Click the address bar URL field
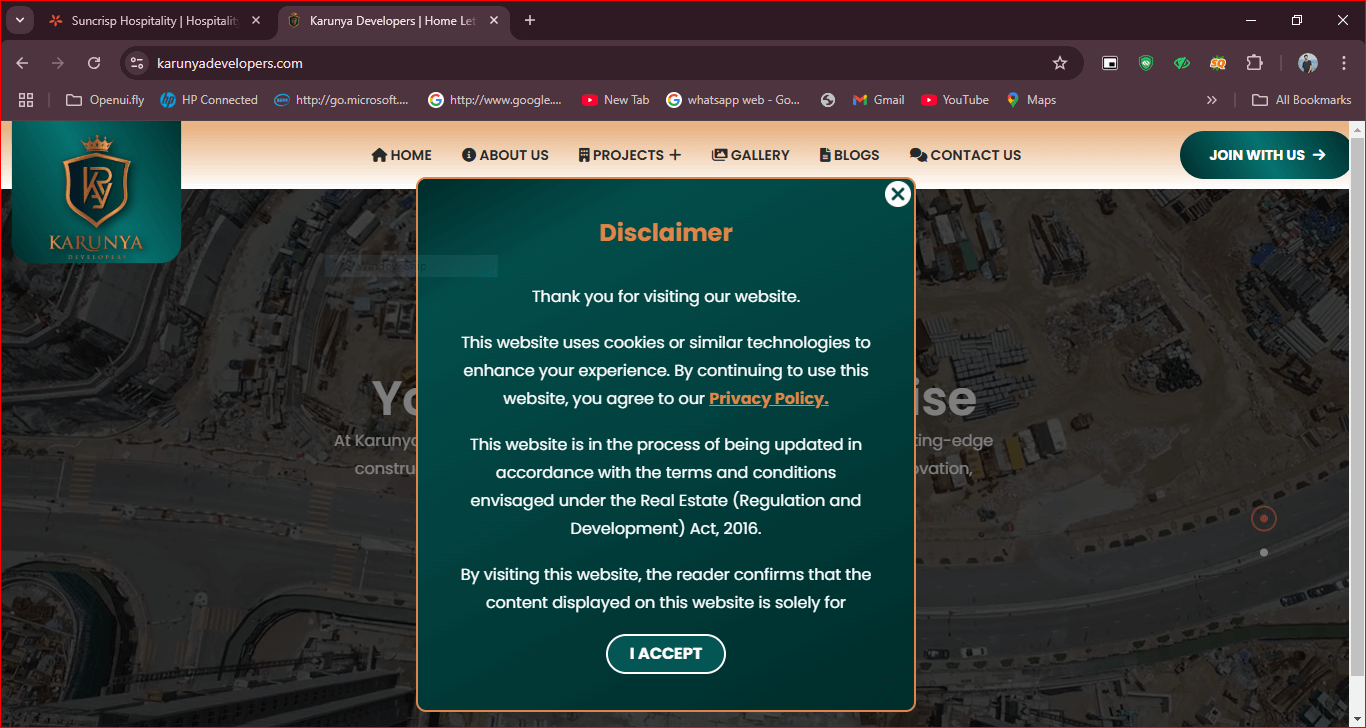 [x=600, y=63]
